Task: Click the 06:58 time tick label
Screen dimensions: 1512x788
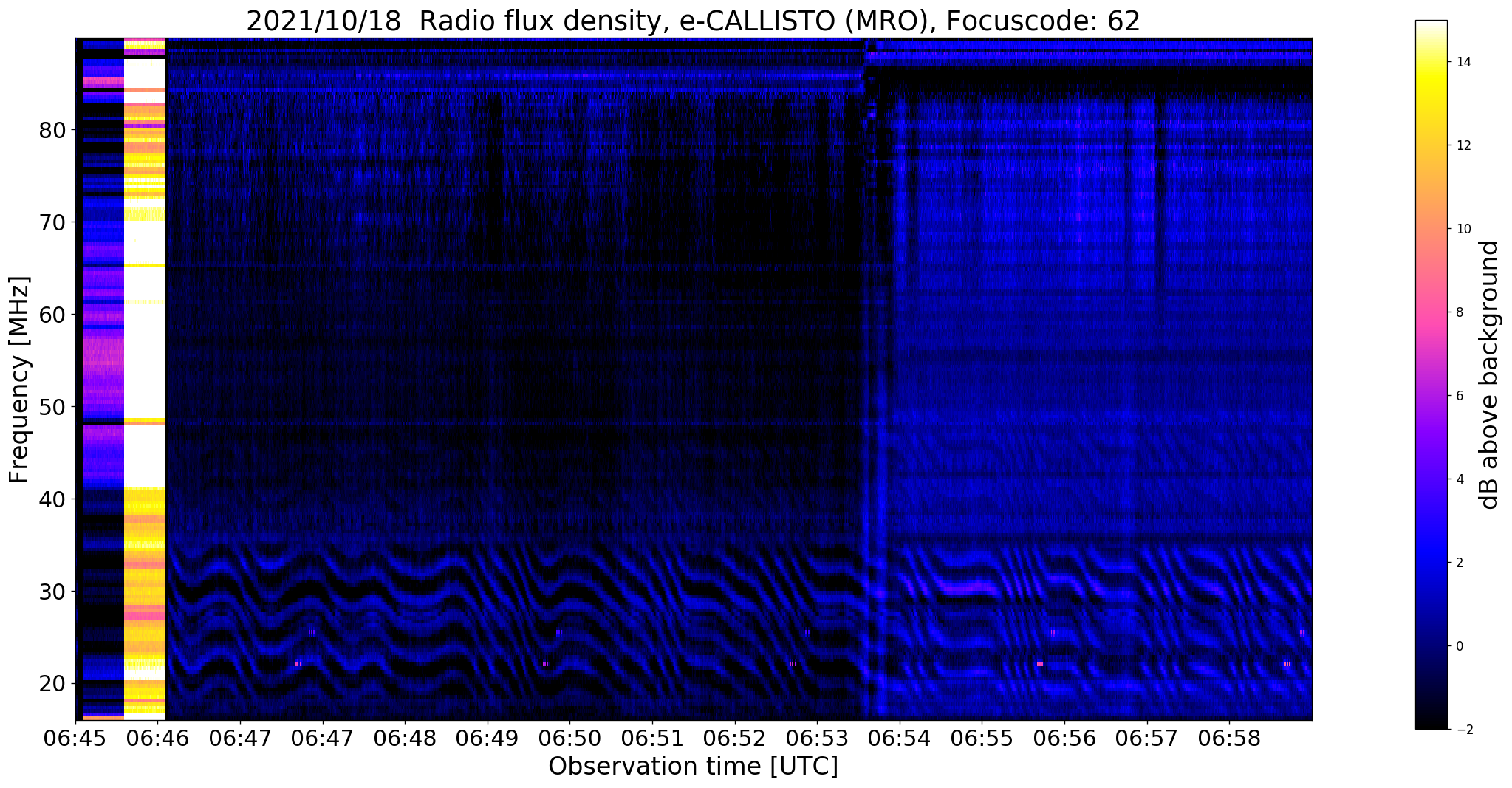Action: (x=1229, y=739)
